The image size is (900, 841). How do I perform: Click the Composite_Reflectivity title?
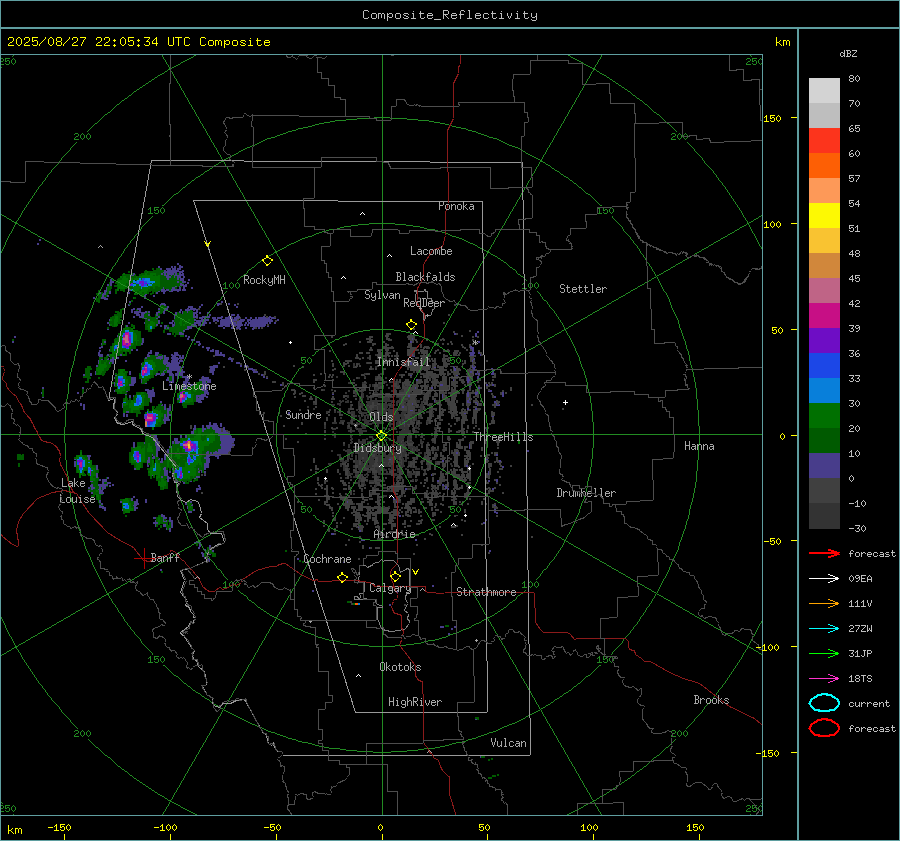[450, 15]
